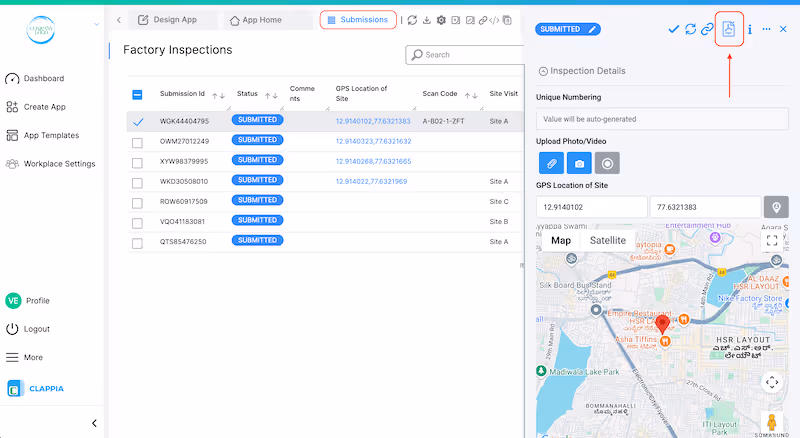Copy submission link in detail panel
The image size is (800, 438).
pos(707,29)
